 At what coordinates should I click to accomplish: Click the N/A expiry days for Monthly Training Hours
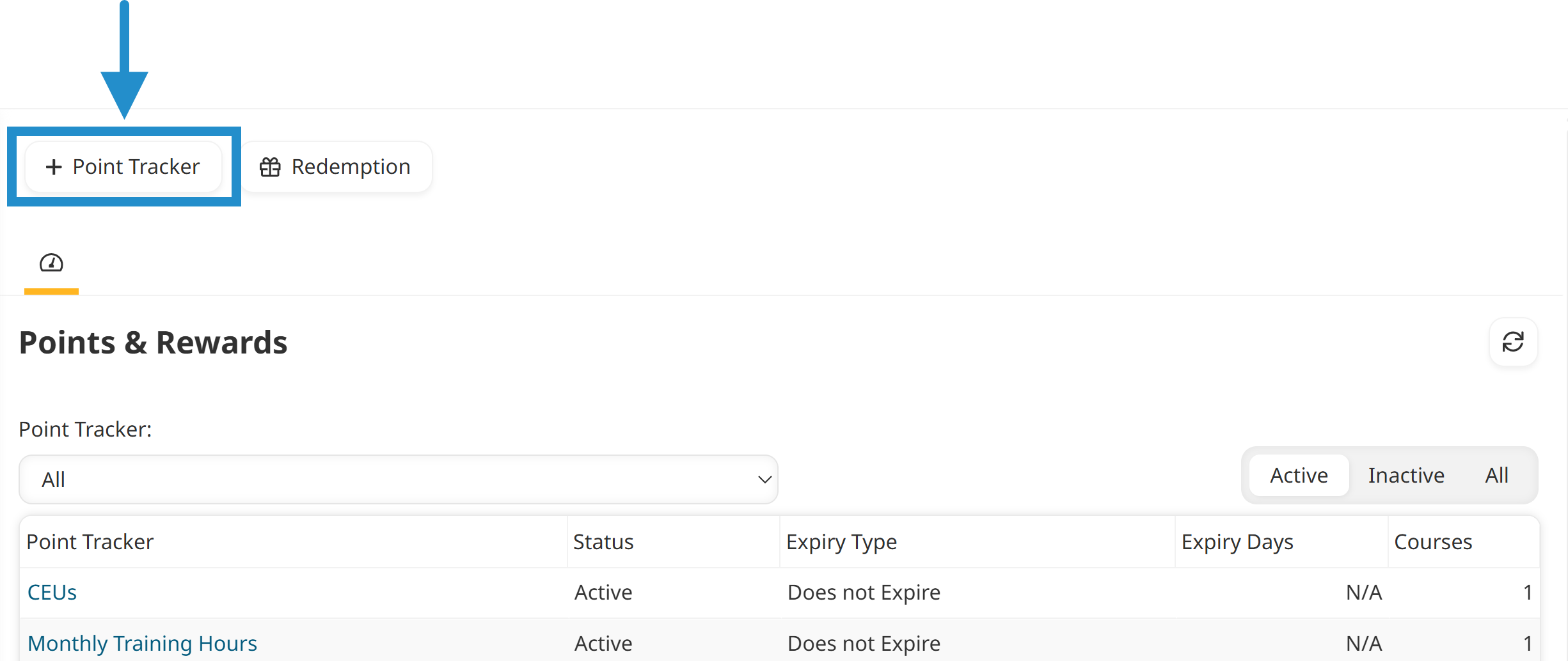pos(1364,643)
